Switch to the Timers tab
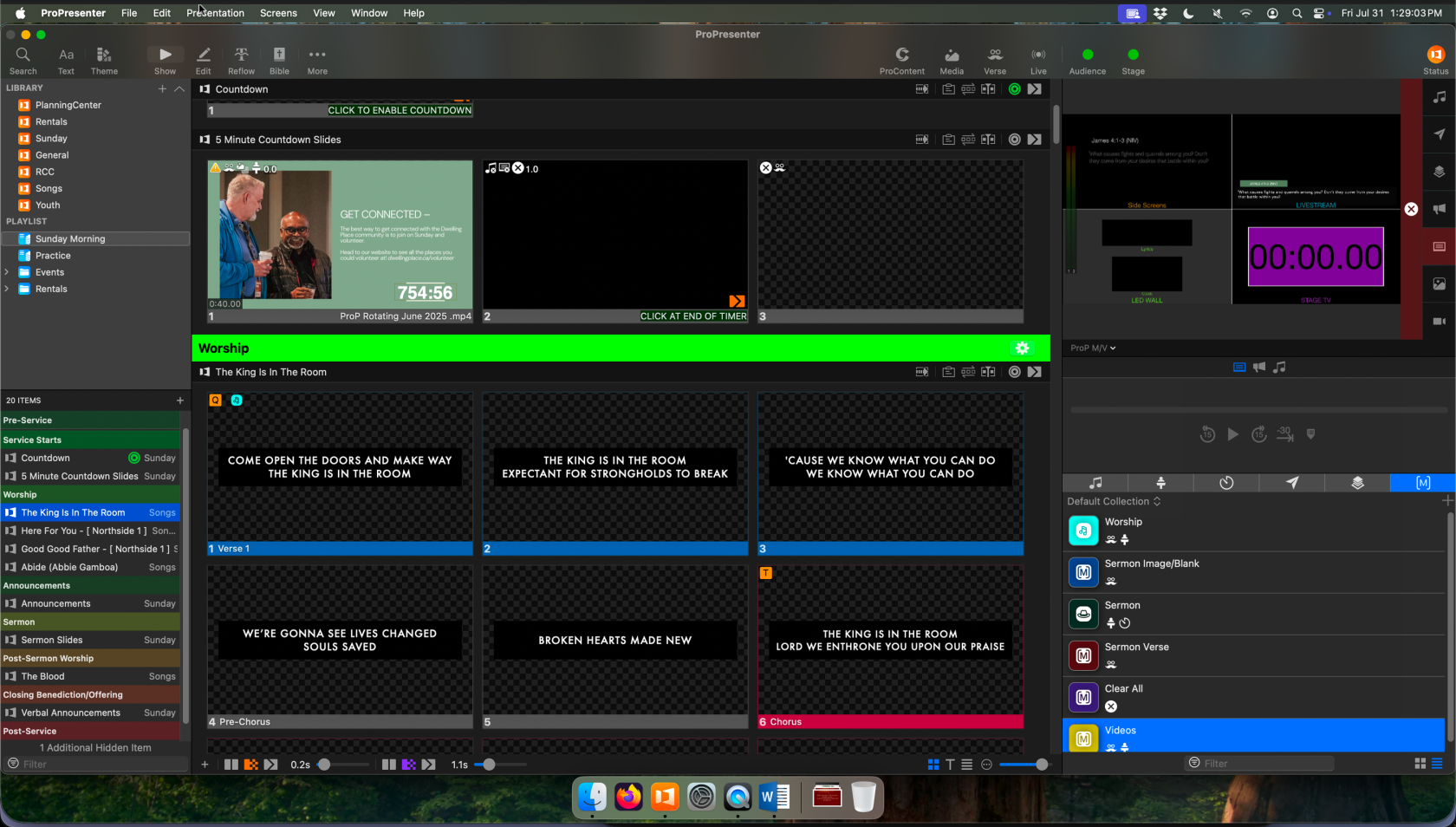Viewport: 1456px width, 827px height. pos(1226,483)
